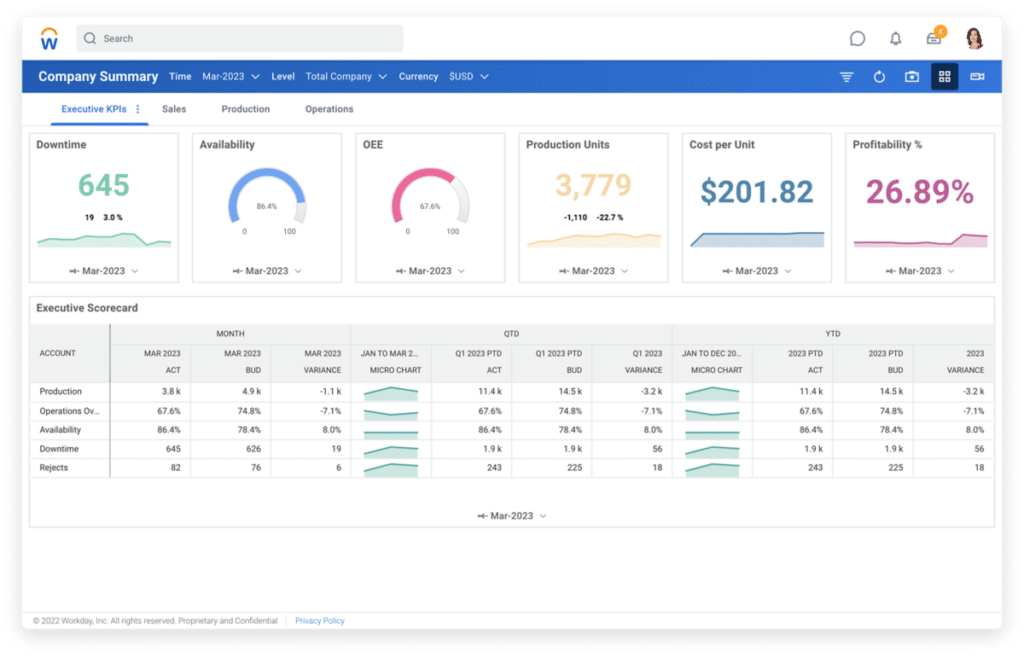
Task: Click the user profile avatar
Action: pos(974,39)
